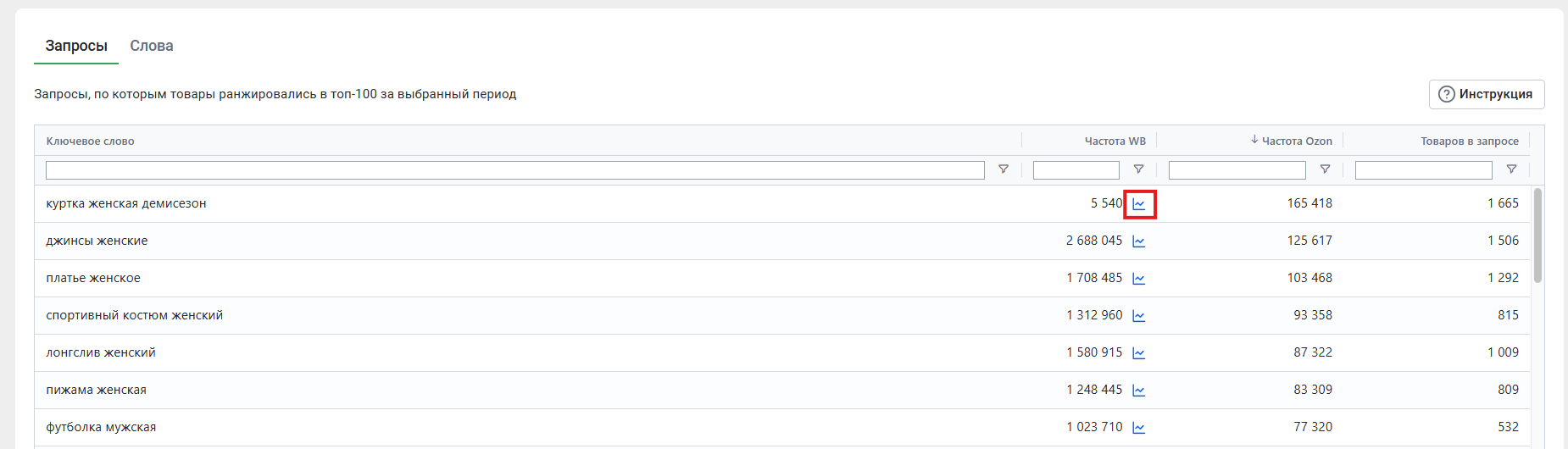Open chart for спортивный костюм женский
The image size is (1568, 449).
click(1139, 316)
